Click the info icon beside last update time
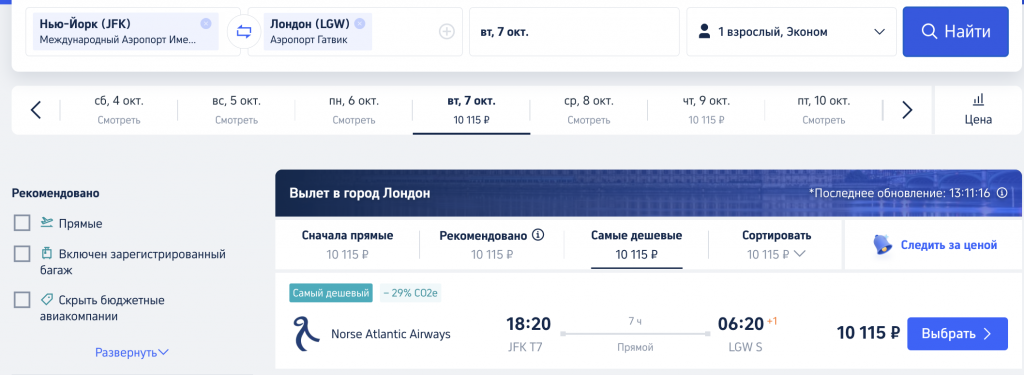 click(1002, 193)
